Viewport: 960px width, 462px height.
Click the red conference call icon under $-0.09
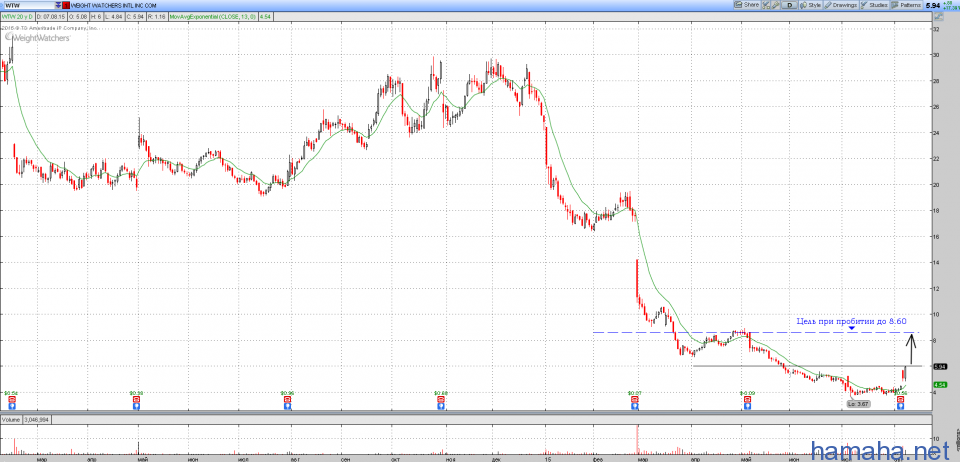(x=747, y=398)
